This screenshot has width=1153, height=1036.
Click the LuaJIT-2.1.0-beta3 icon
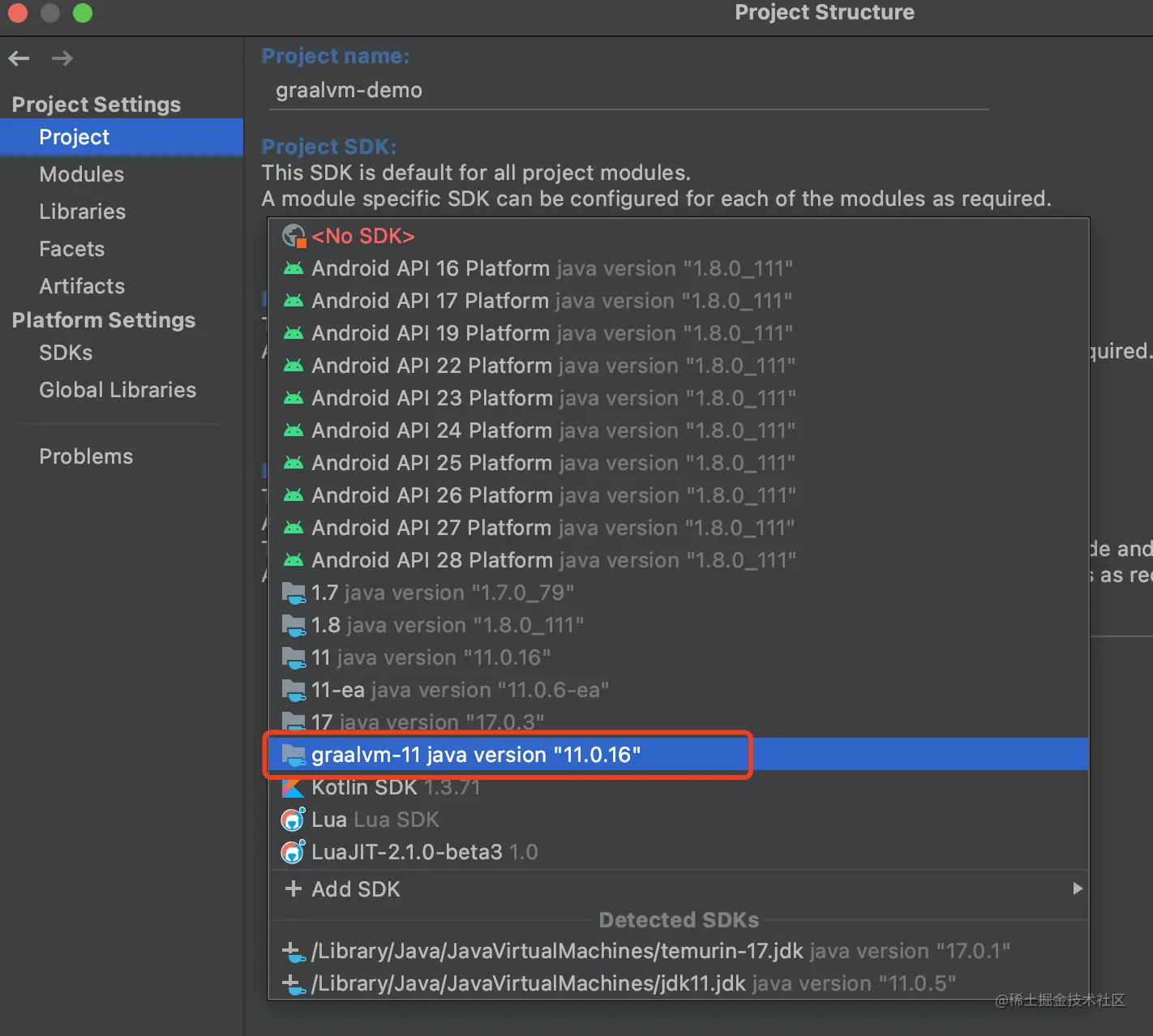tap(293, 852)
